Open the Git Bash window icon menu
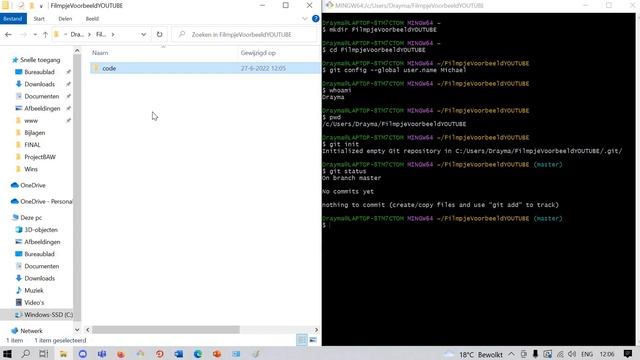640x360 pixels. [329, 5]
